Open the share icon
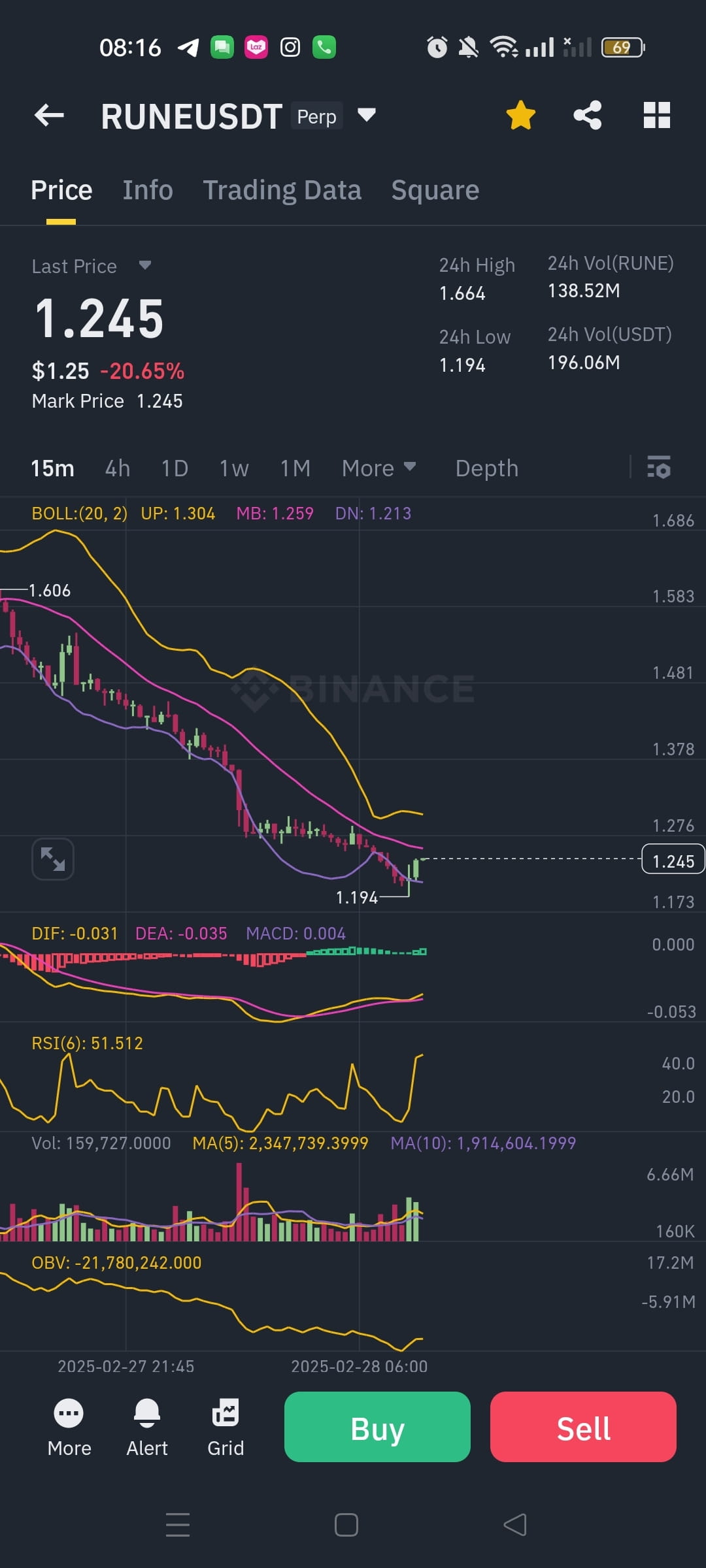This screenshot has width=706, height=1568. tap(588, 116)
